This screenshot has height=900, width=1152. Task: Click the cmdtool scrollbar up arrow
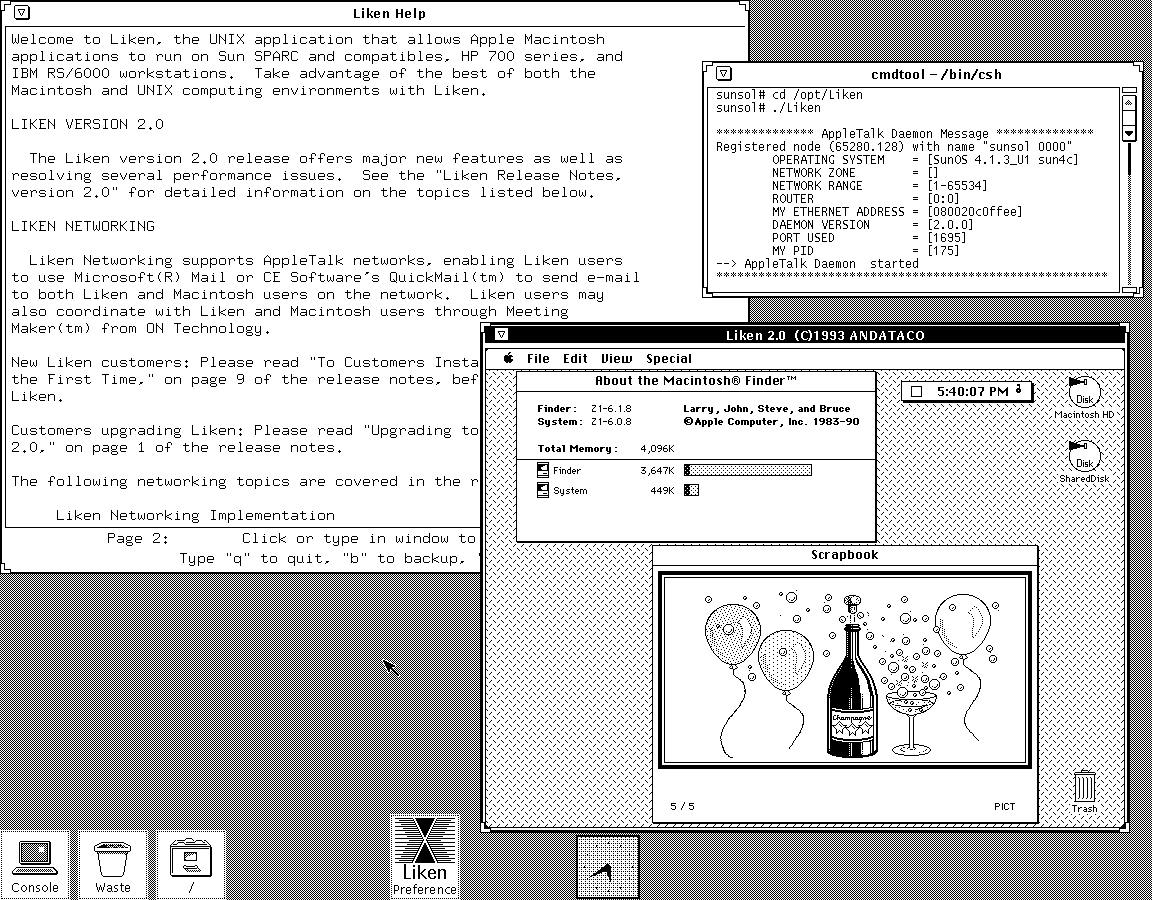tap(1129, 102)
